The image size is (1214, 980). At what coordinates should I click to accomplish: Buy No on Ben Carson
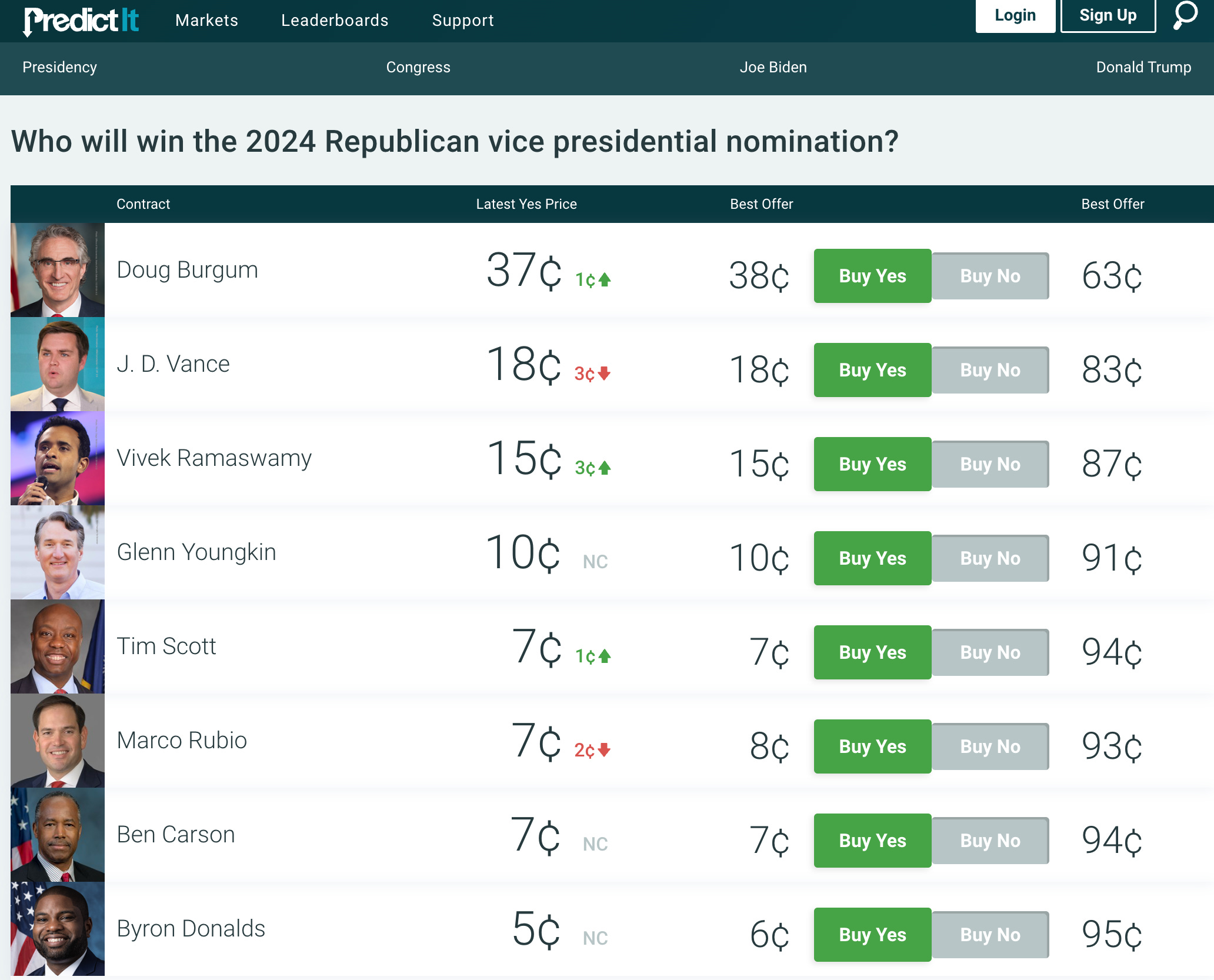[990, 841]
